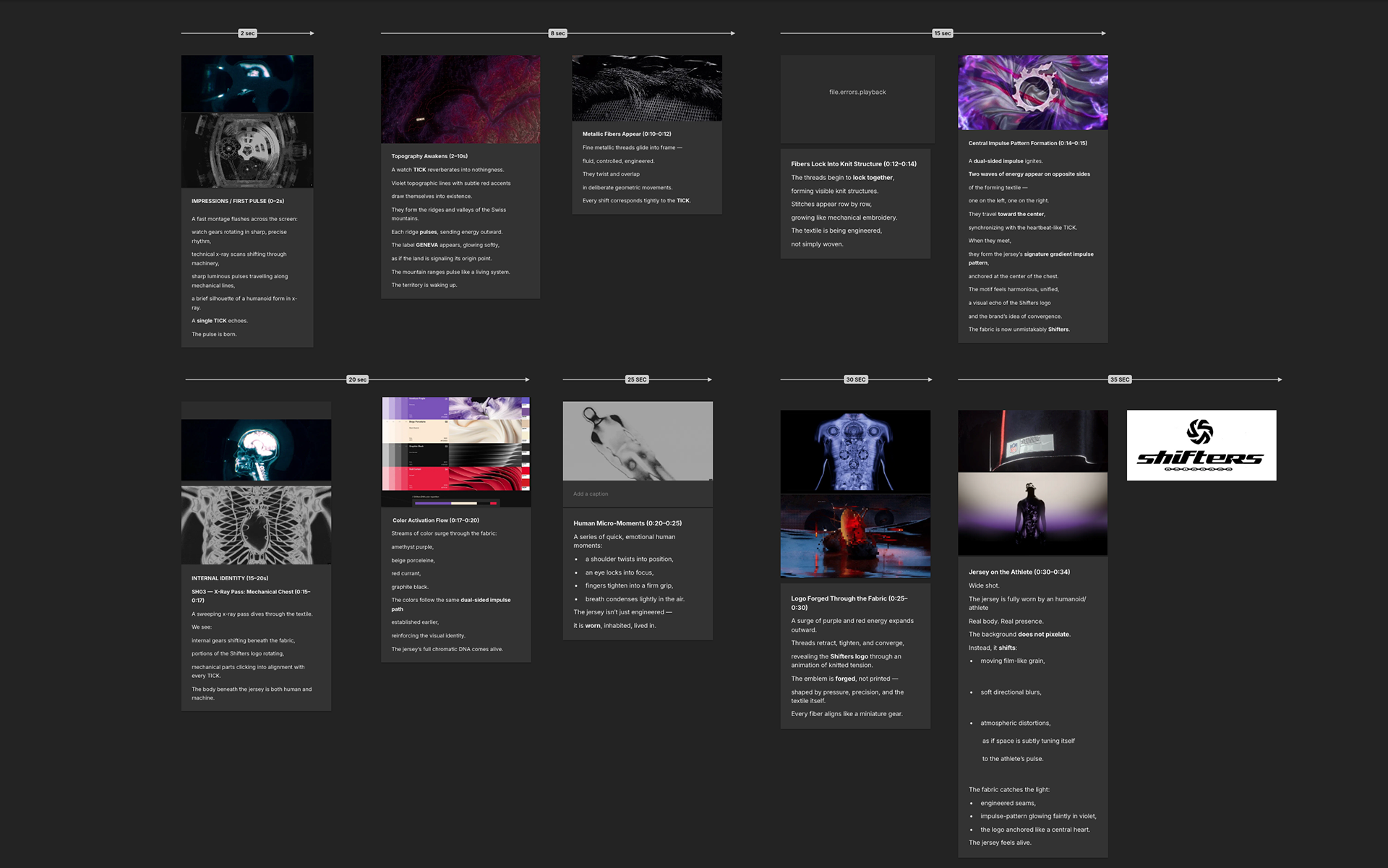Click the "Jersey on the Athlete" note heading
This screenshot has width=1388, height=868.
(x=1019, y=572)
